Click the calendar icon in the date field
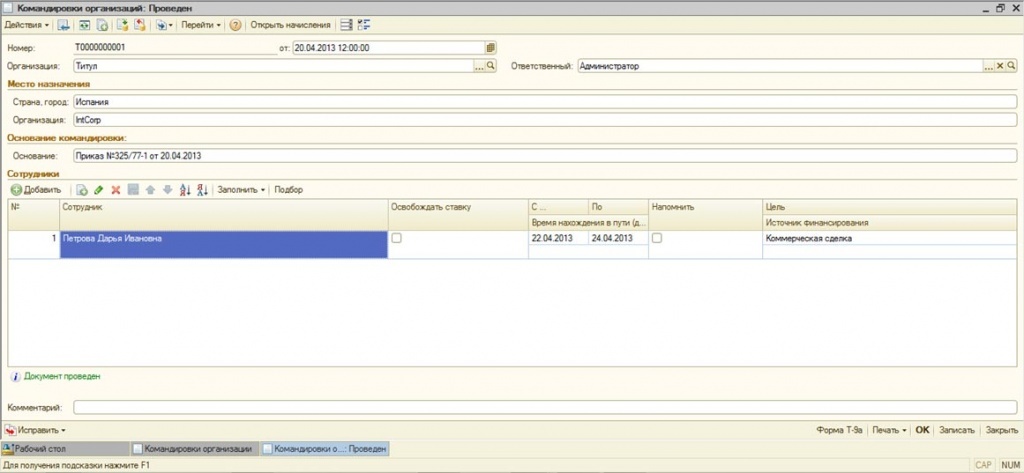1024x473 pixels. point(490,47)
